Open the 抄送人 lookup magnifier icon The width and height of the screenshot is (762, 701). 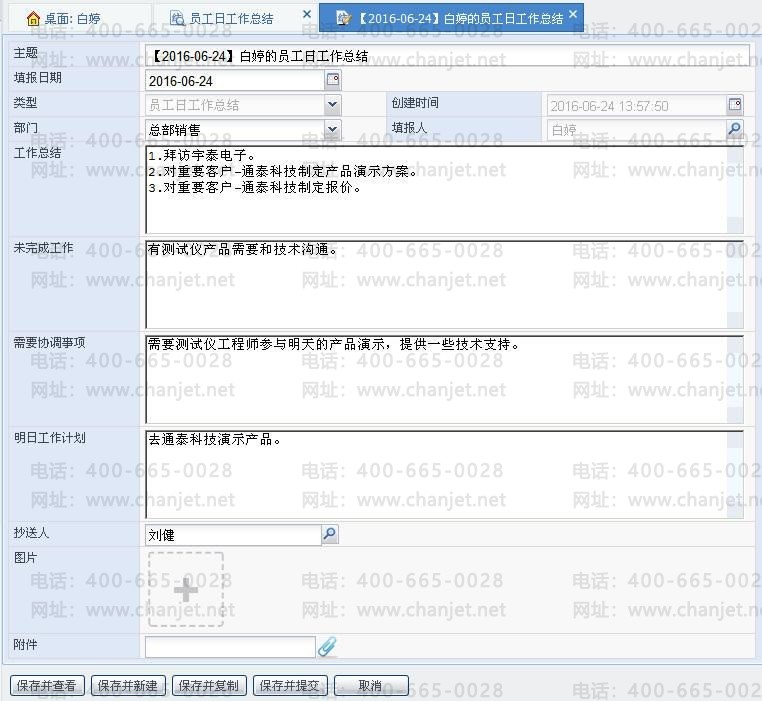click(x=330, y=535)
